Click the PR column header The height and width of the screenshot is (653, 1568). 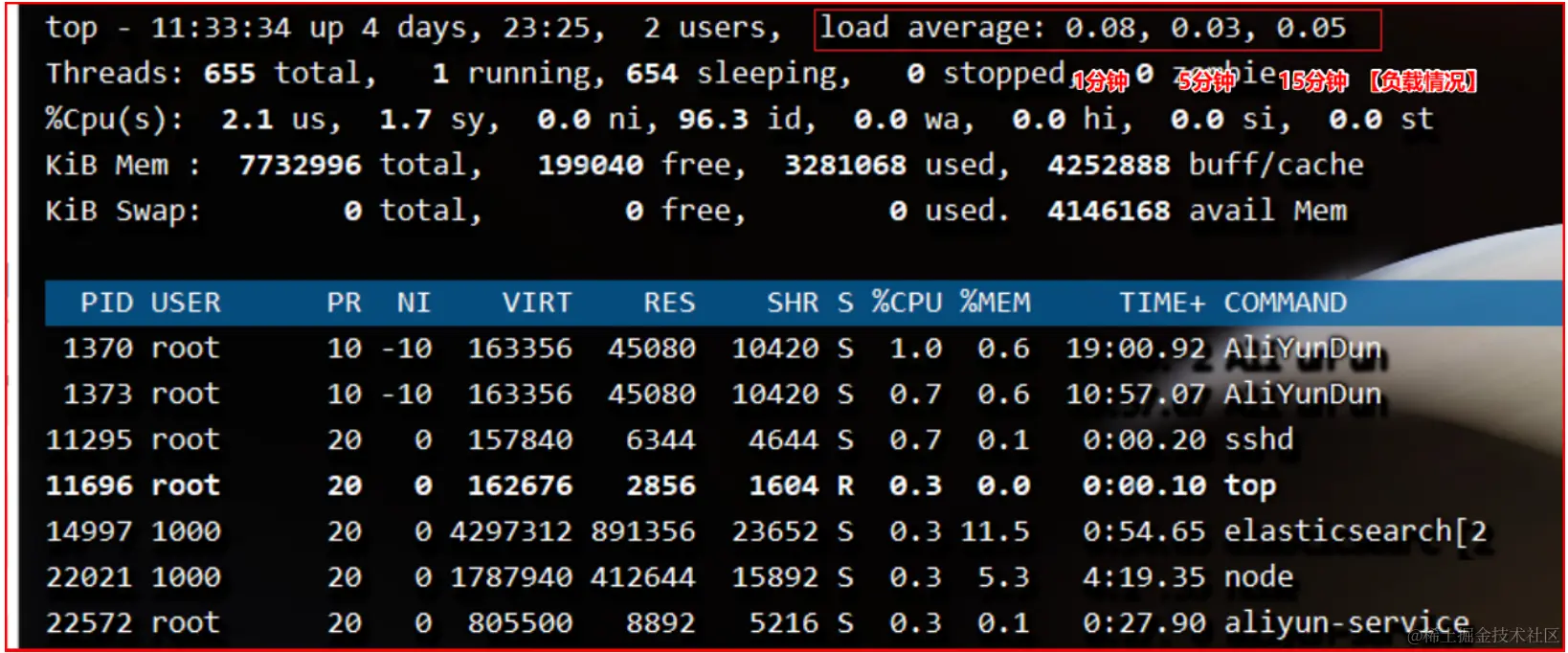(344, 304)
